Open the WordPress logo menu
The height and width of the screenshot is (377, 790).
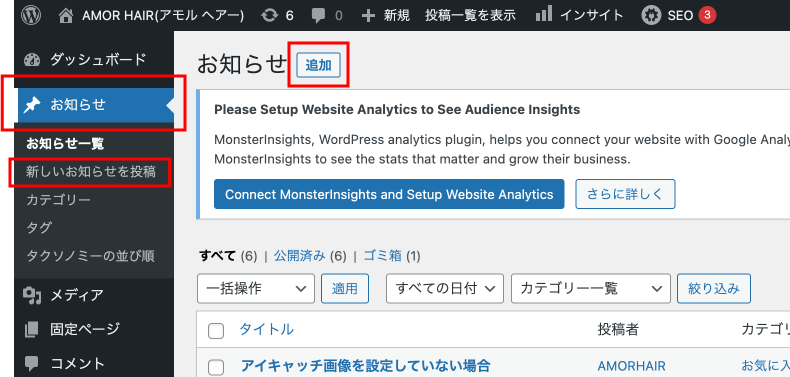coord(31,15)
